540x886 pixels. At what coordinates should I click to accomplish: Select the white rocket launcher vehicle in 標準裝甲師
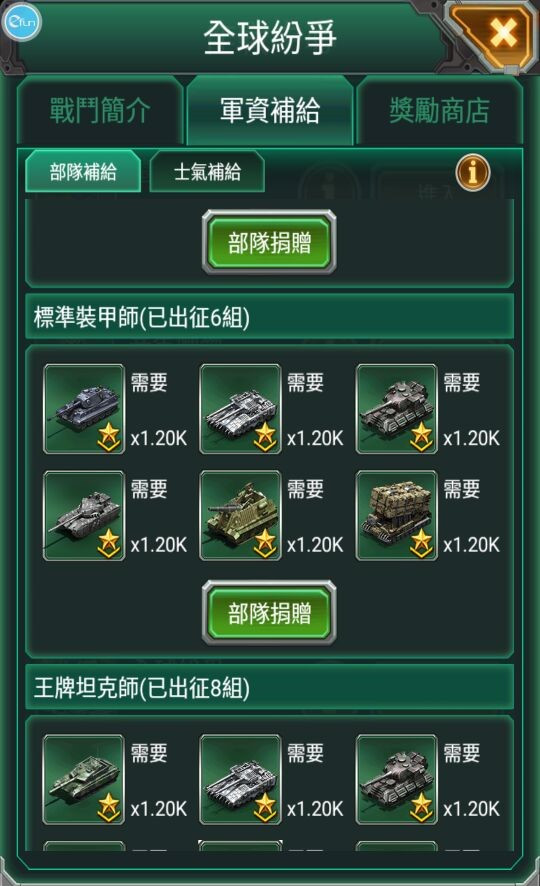tap(241, 409)
